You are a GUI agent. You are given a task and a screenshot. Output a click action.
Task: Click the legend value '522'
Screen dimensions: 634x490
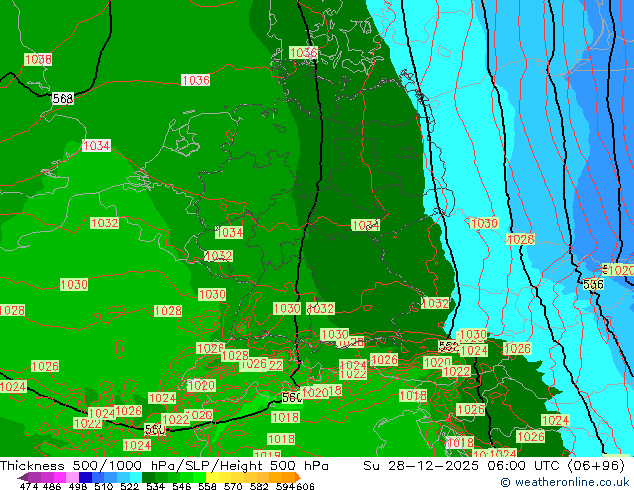(x=129, y=486)
